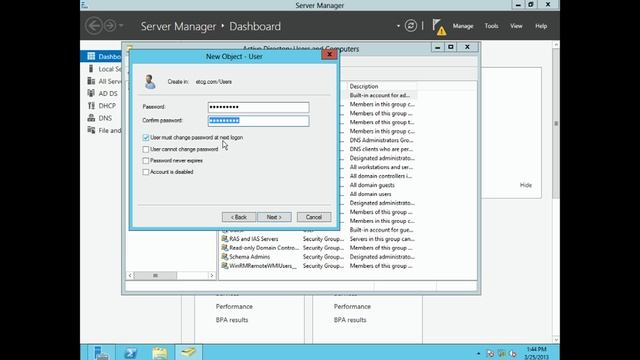Screen dimensions: 640x360
Task: Show hidden system tray icons
Action: [x=478, y=353]
